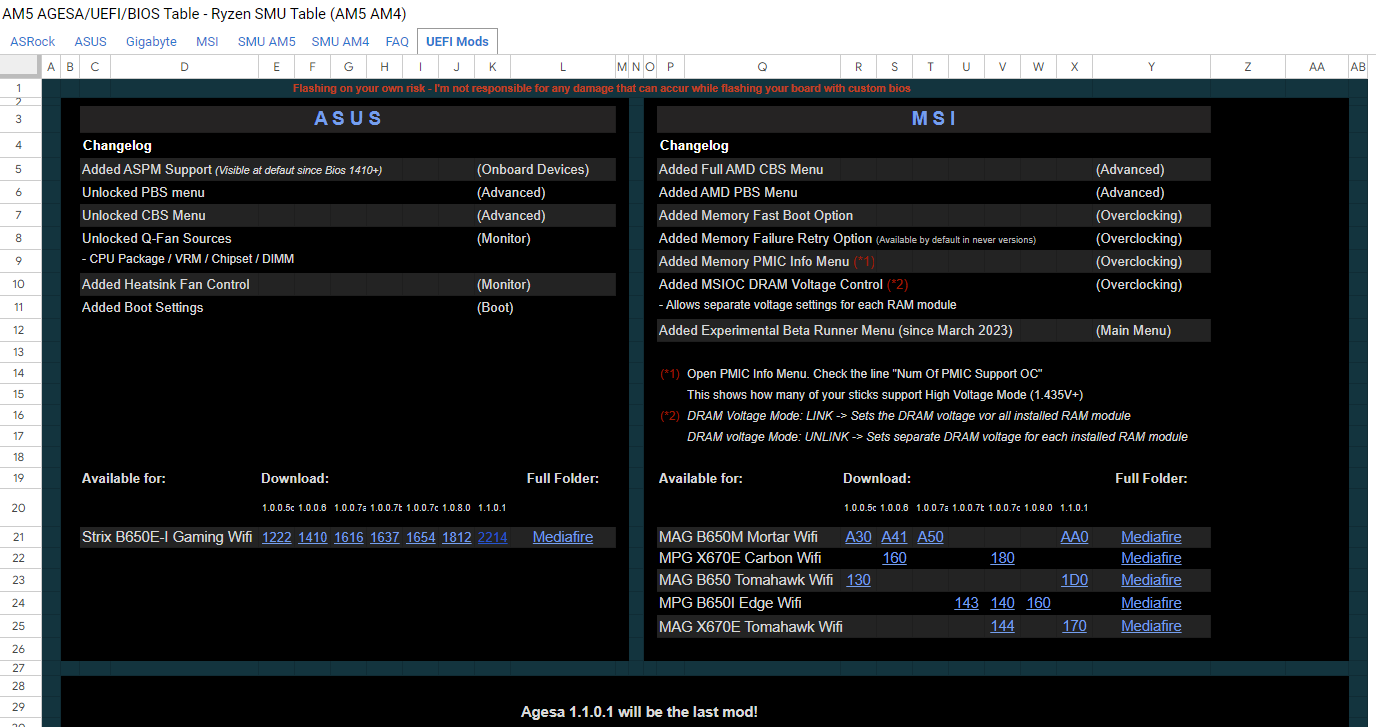Screen dimensions: 1376x727
Task: Open Mediafire folder for B650M Mortar
Action: (x=1151, y=537)
